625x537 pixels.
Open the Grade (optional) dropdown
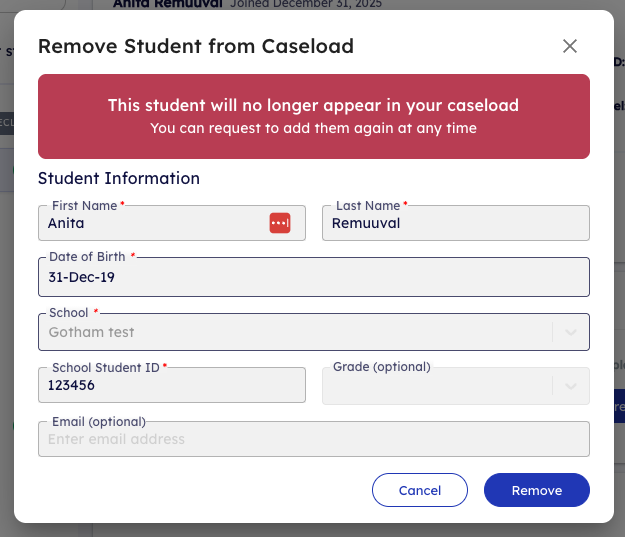coord(440,386)
